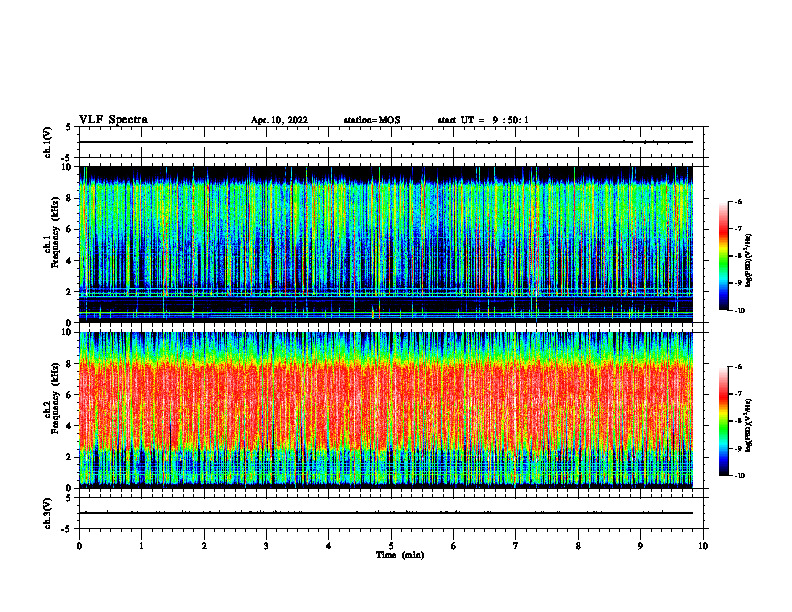Screen dimensions: 792x612
Task: Click the color bar beside ch.2 spectrogram
Action: point(724,421)
